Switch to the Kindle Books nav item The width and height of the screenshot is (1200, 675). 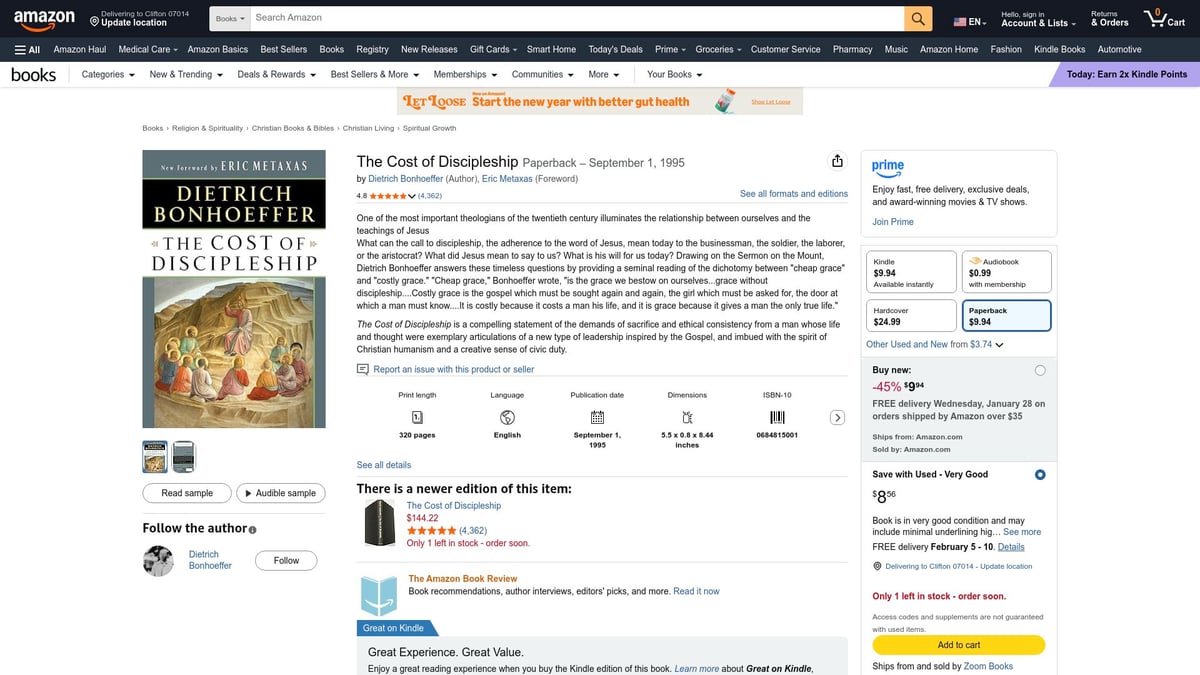pyautogui.click(x=1059, y=49)
